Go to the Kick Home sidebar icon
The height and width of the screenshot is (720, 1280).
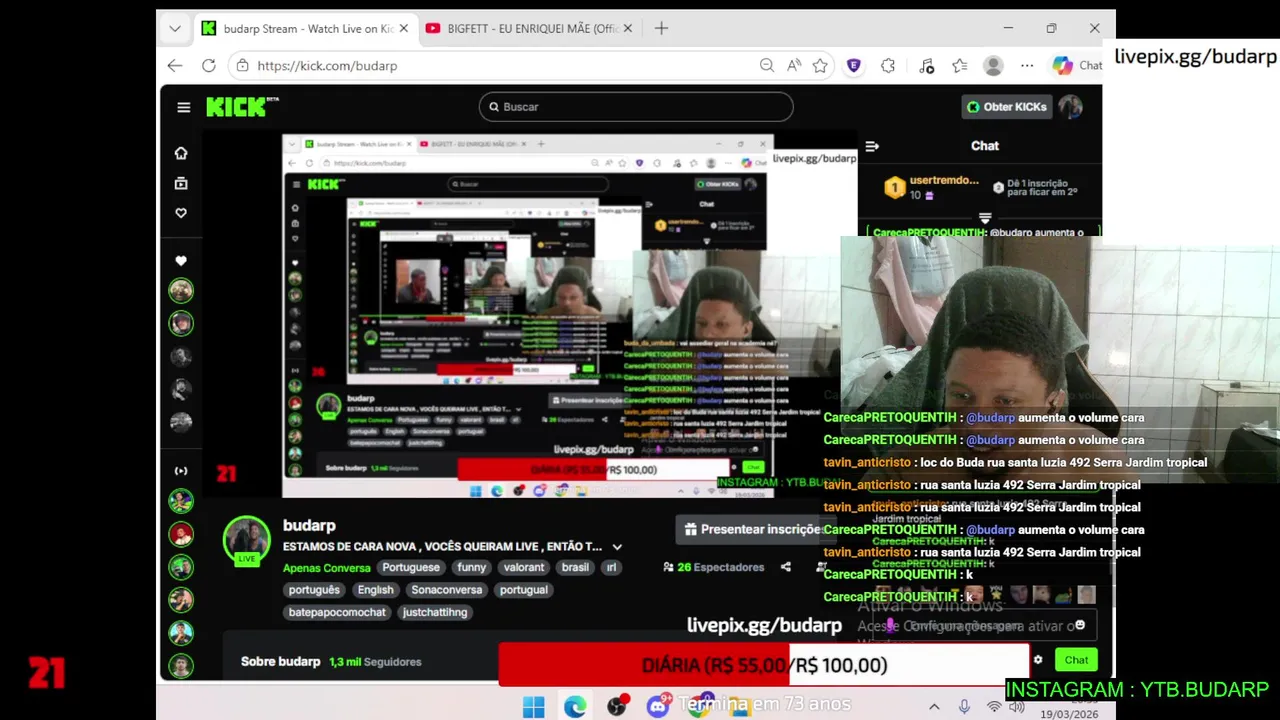[181, 153]
